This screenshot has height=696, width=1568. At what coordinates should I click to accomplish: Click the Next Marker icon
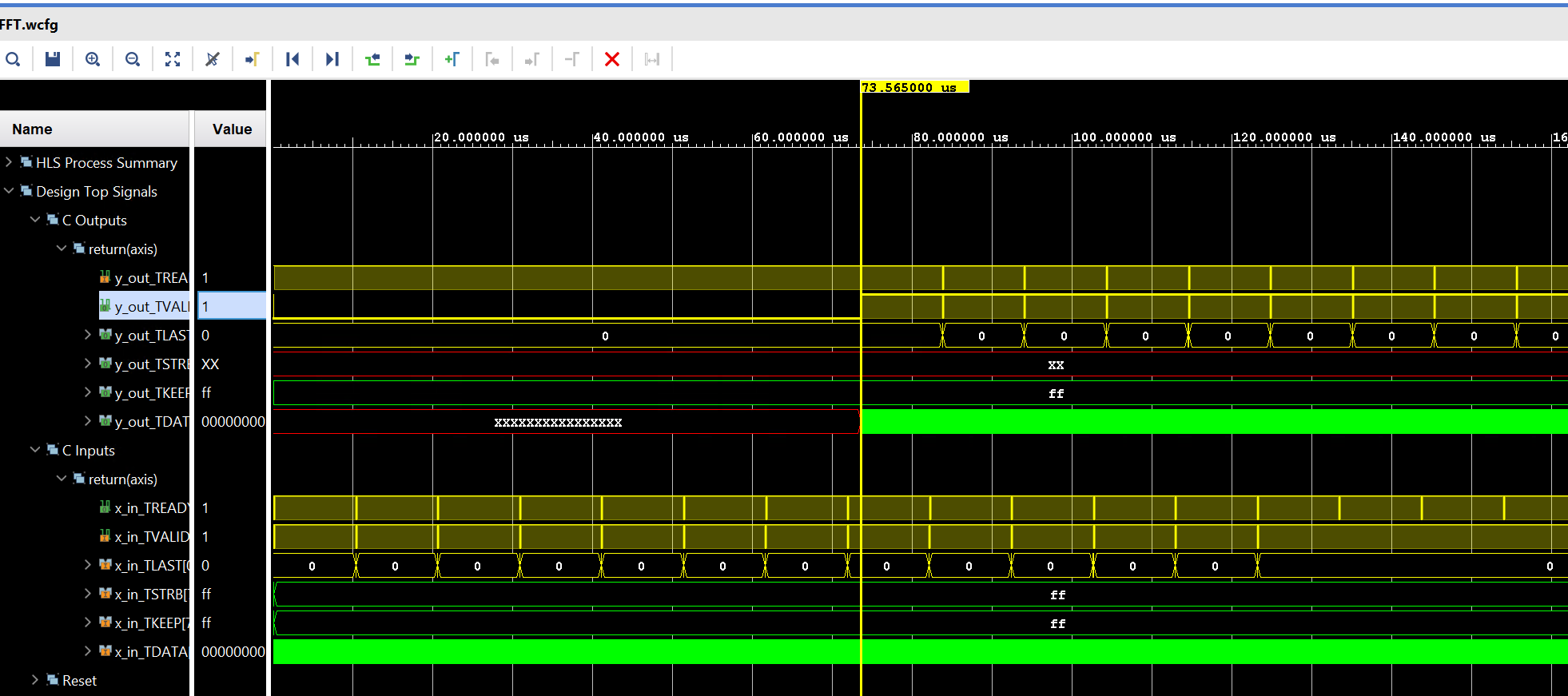click(x=532, y=59)
